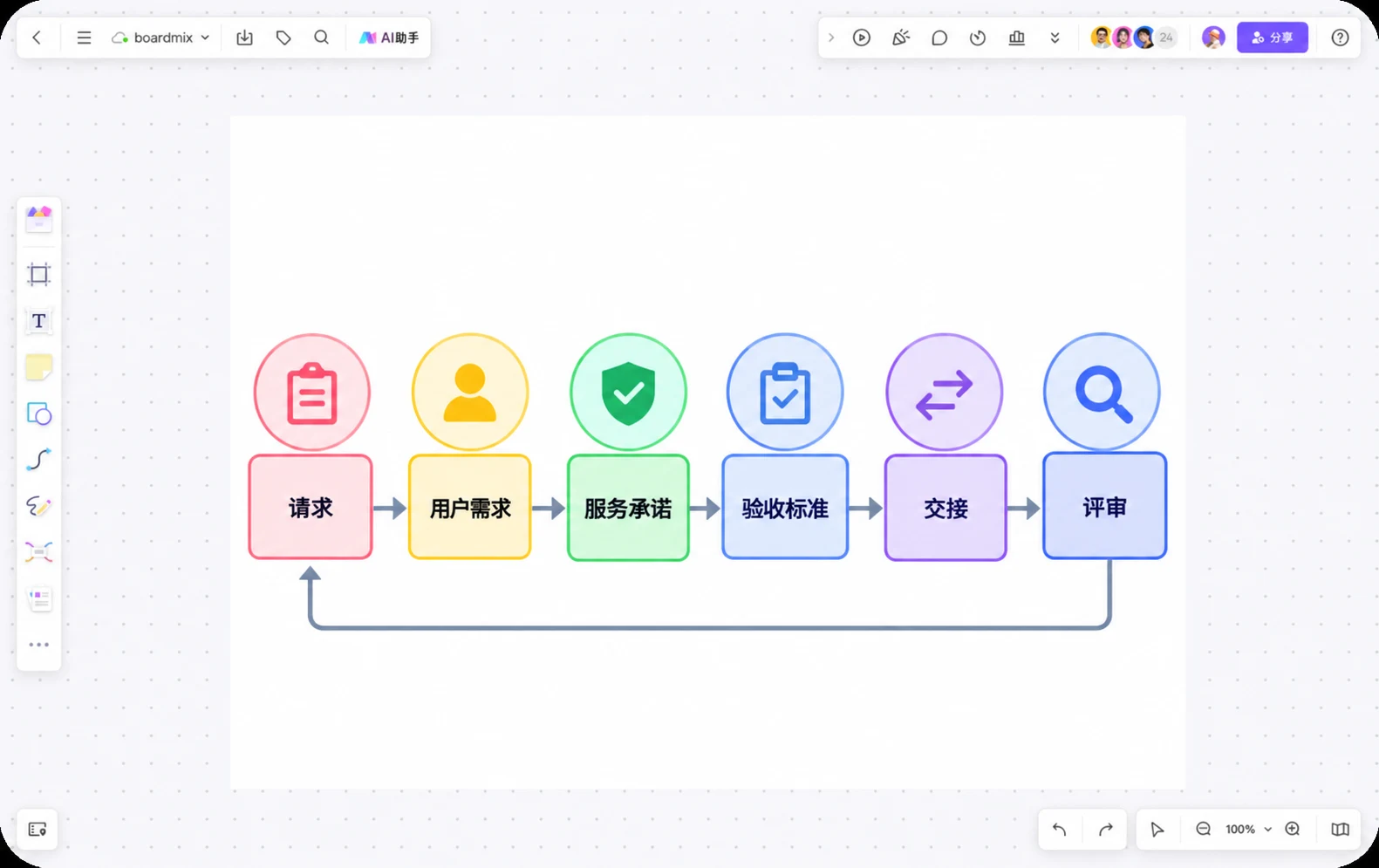Open search with the magnifier toolbar icon
The image size is (1379, 868).
pyautogui.click(x=322, y=38)
